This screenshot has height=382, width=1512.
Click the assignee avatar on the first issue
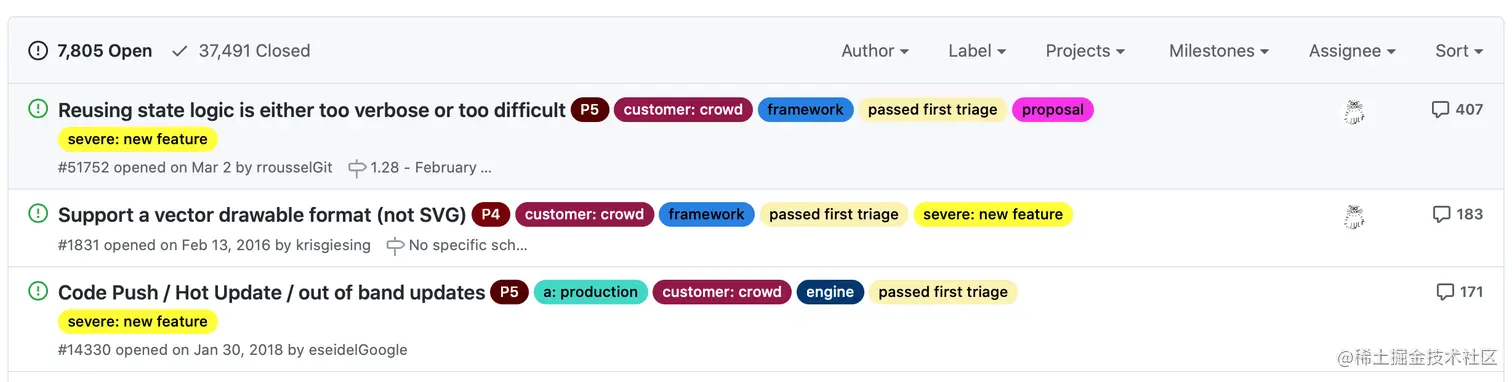pyautogui.click(x=1354, y=113)
